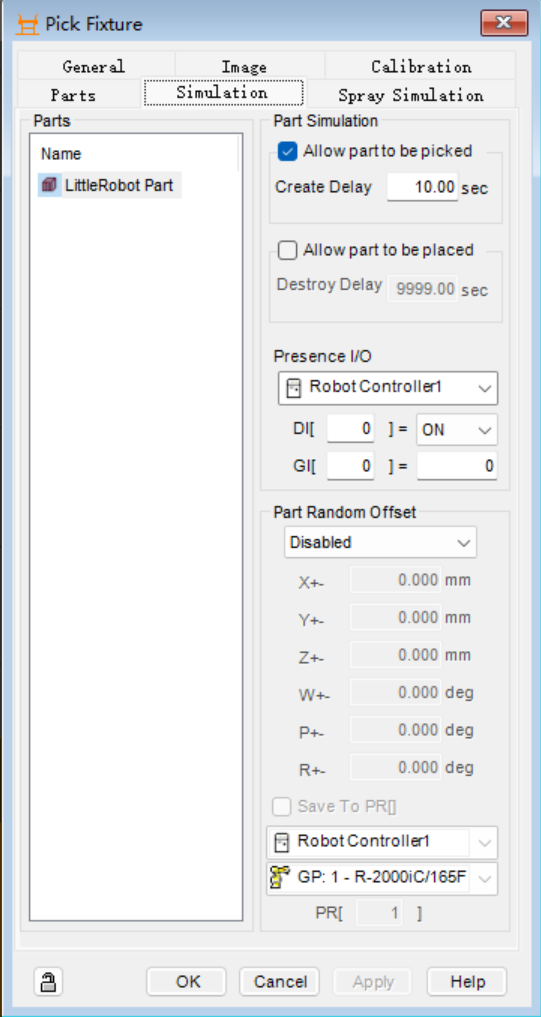Click the controller icon in Presence I/O dropdown
Image resolution: width=541 pixels, height=1017 pixels.
tap(294, 388)
